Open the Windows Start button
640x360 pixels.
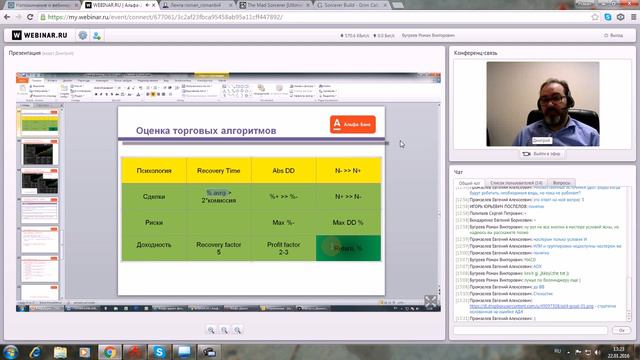[11, 352]
